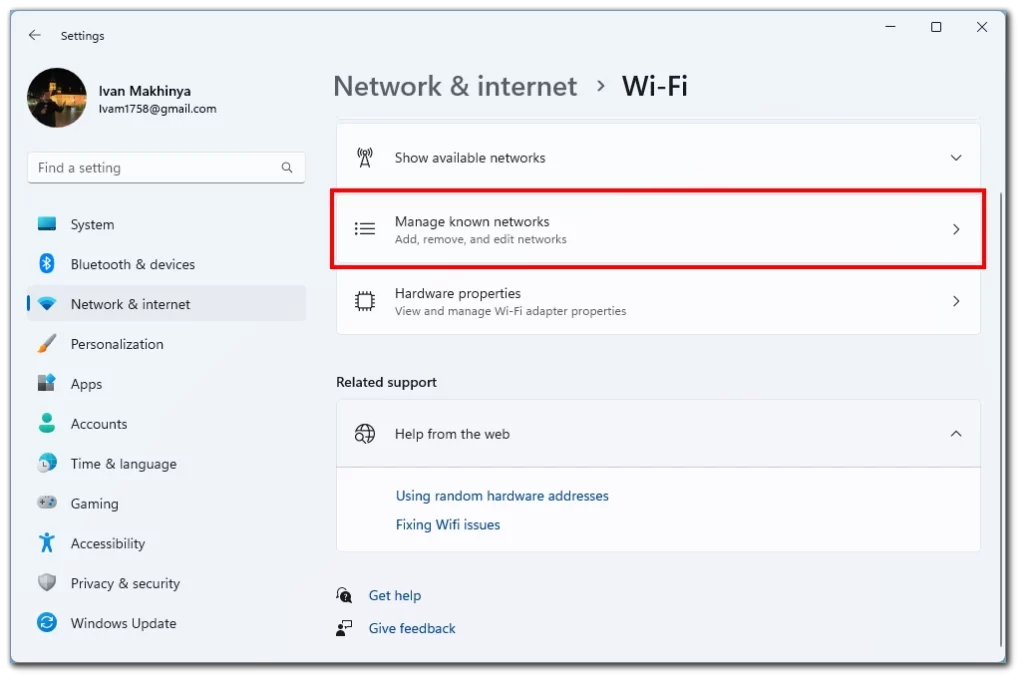Click the magnifier search icon
Viewport: 1024px width, 681px height.
[x=287, y=168]
